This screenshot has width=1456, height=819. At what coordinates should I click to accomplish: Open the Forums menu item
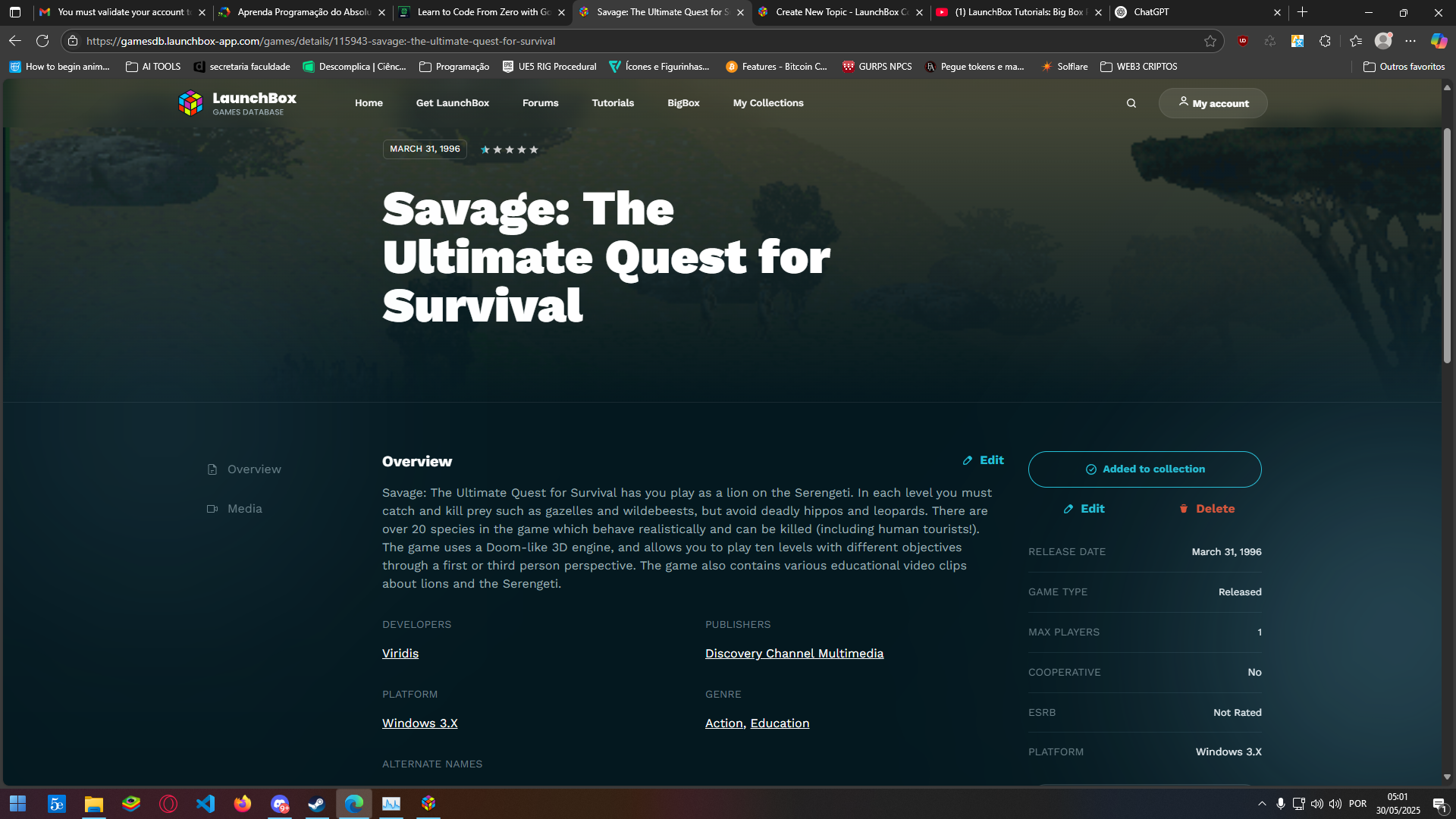point(541,103)
